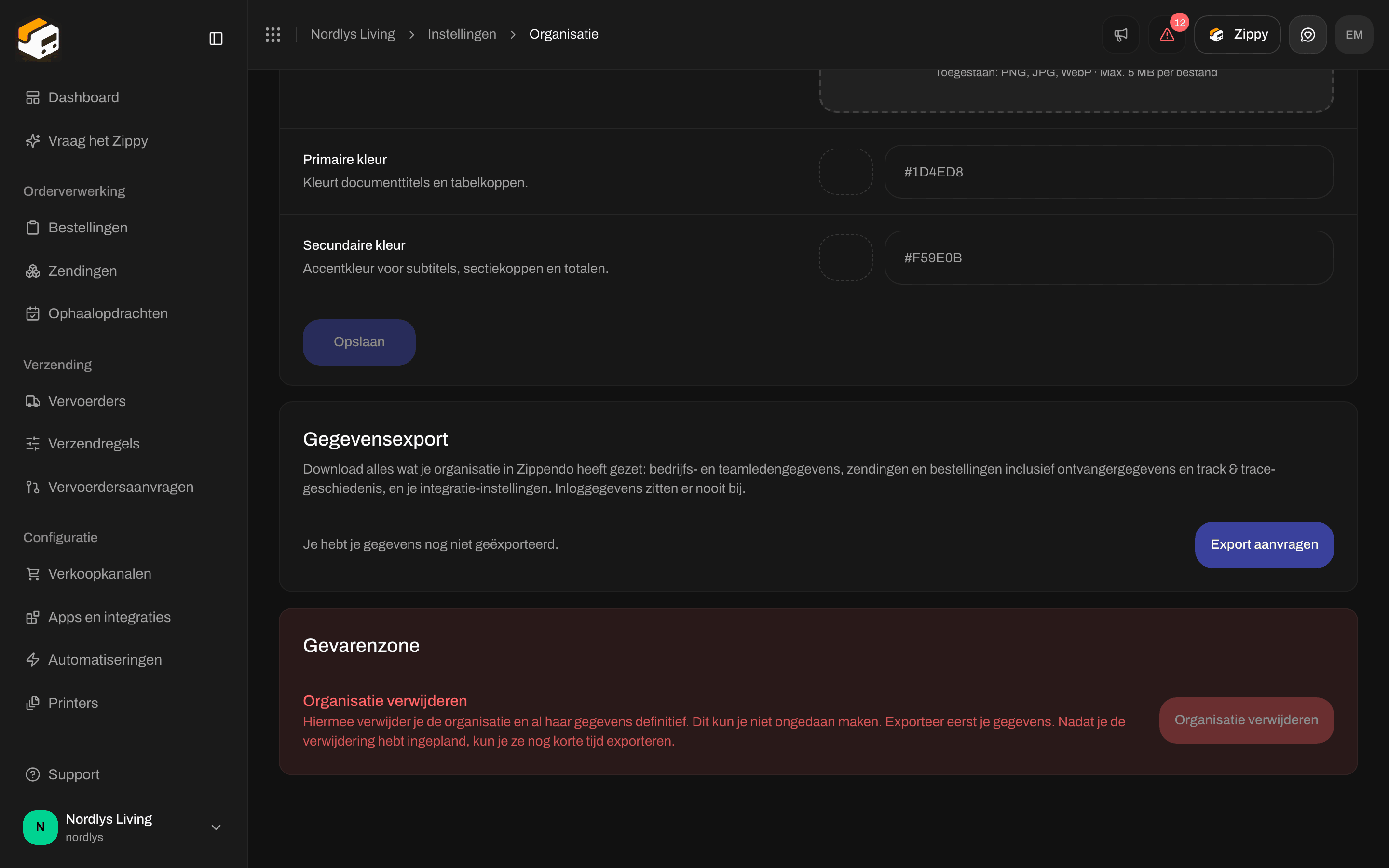This screenshot has width=1389, height=868.
Task: Go to Bestellingen in the sidebar
Action: pyautogui.click(x=123, y=228)
